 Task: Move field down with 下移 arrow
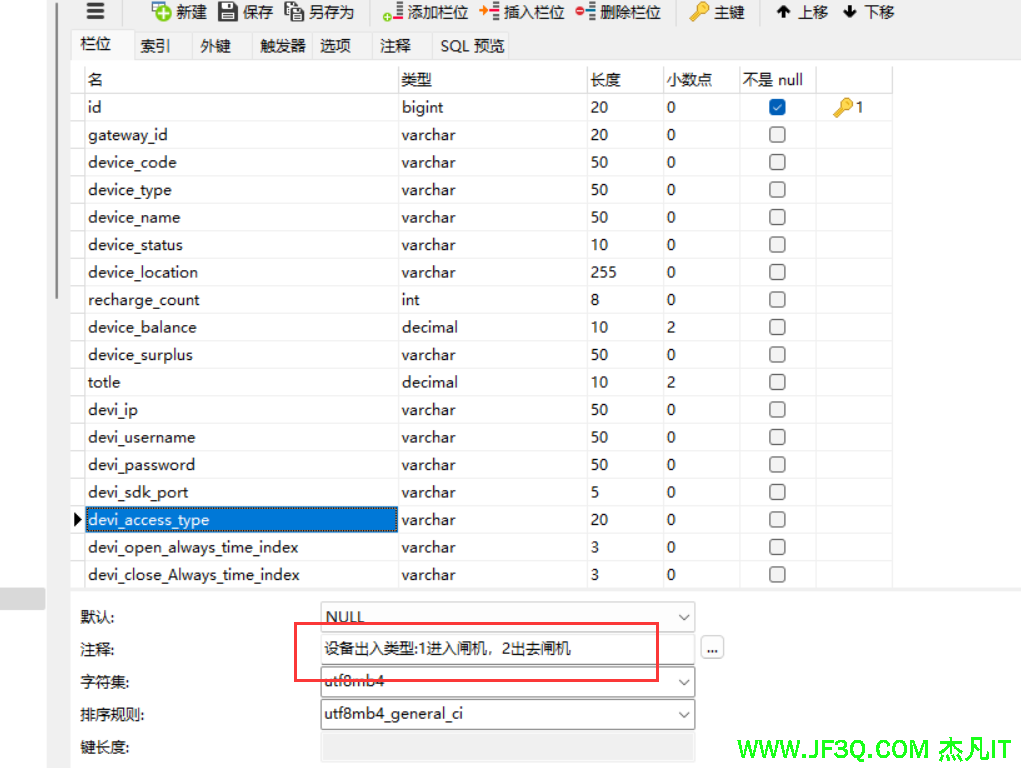(850, 12)
